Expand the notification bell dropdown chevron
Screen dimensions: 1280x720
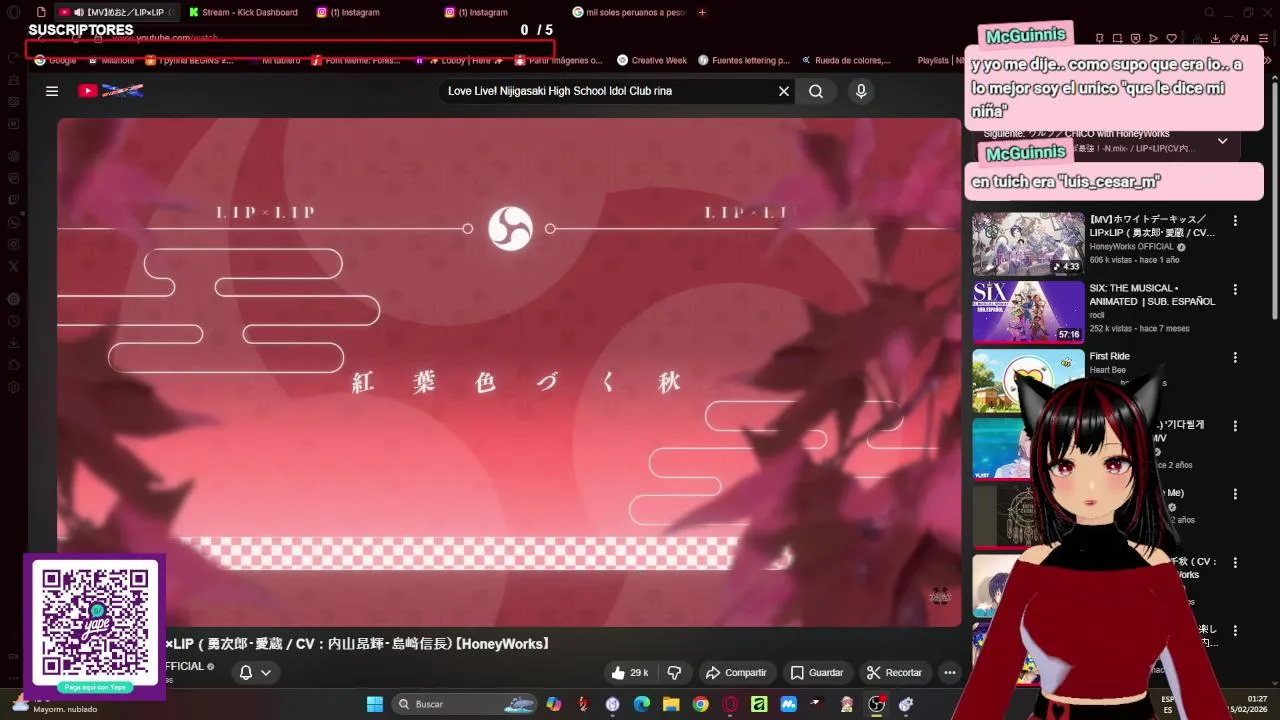tap(266, 673)
